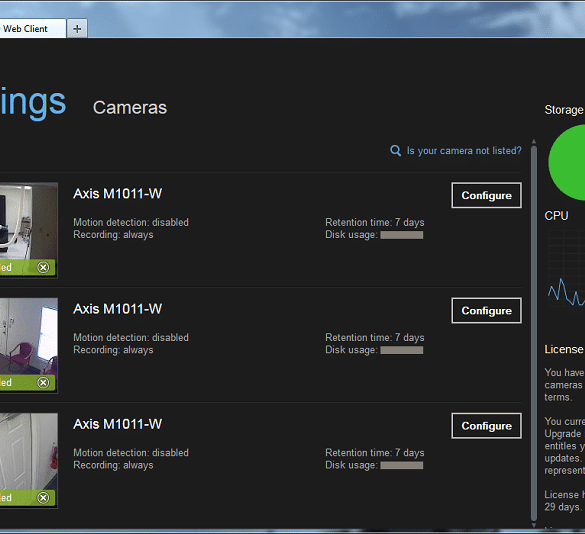Click first camera's 'Retention time: 7 days' text

[375, 222]
